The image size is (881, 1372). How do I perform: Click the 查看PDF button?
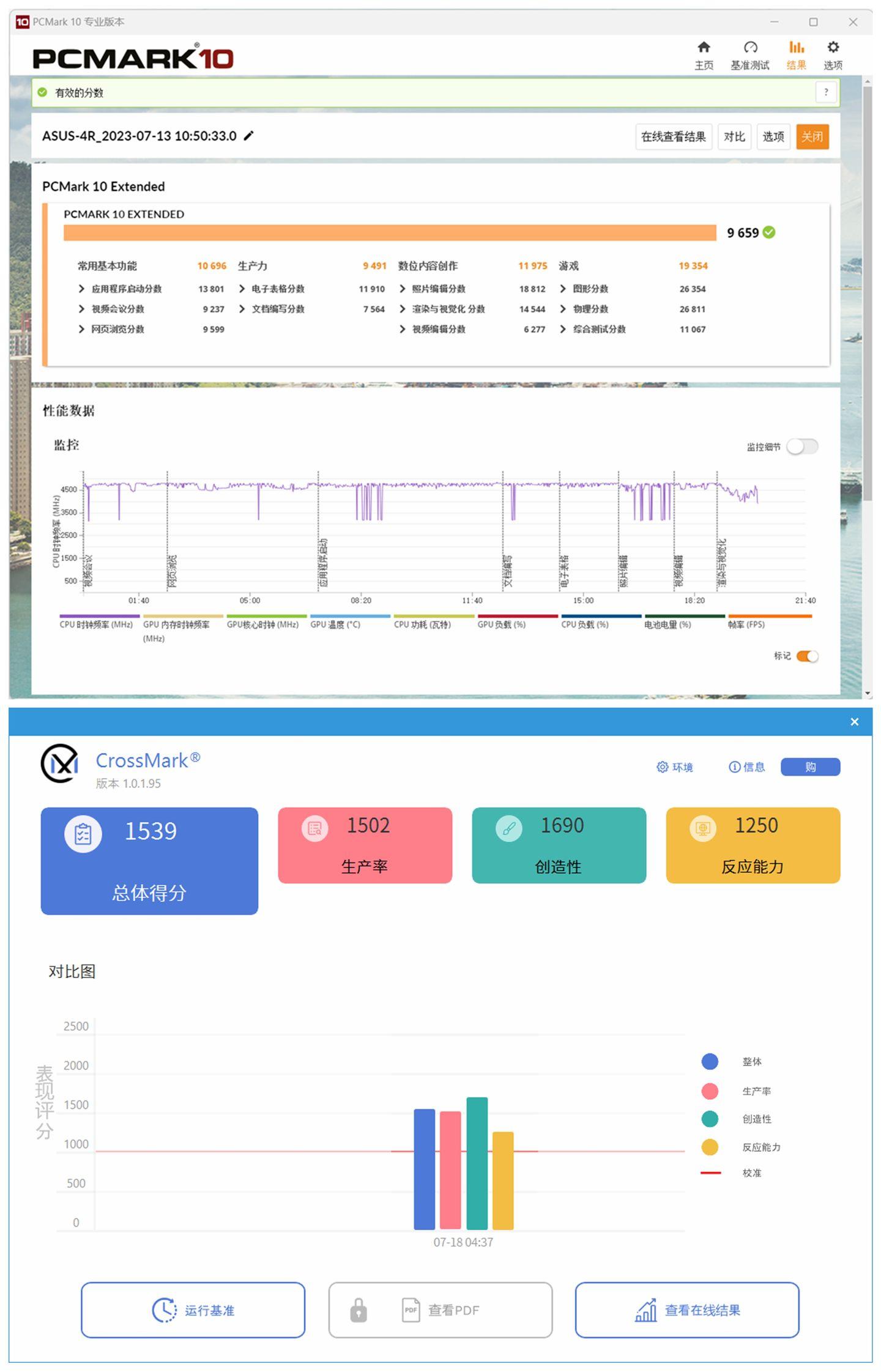point(441,1310)
